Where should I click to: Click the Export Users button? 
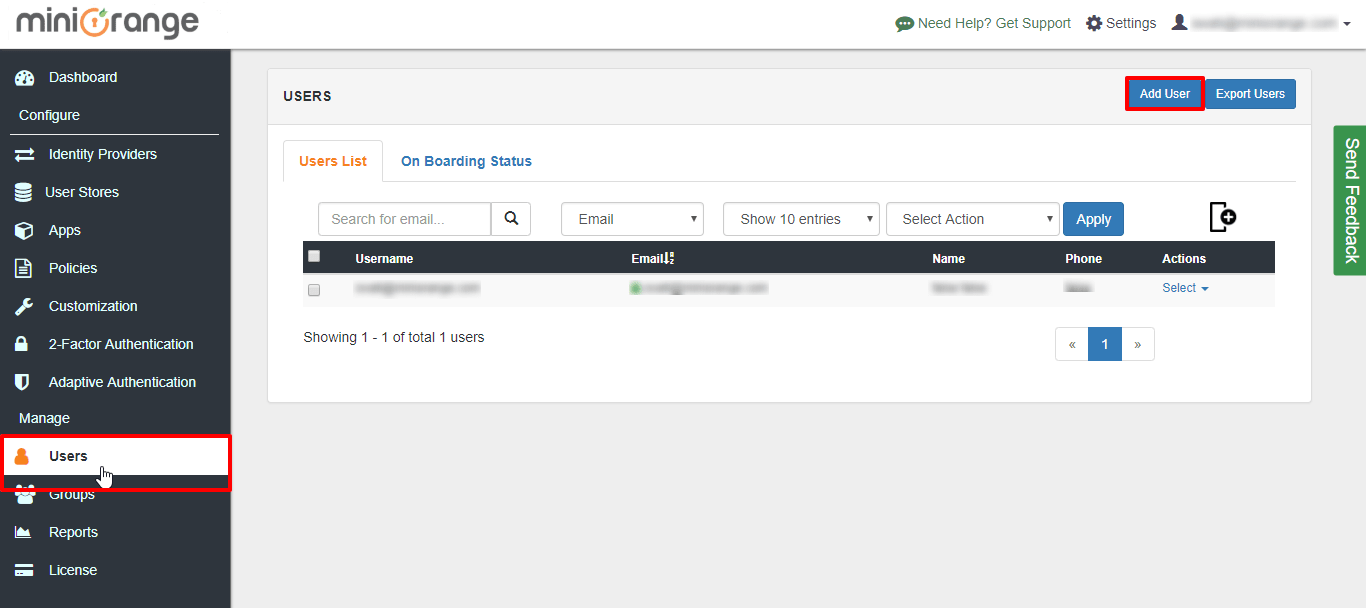pos(1250,94)
